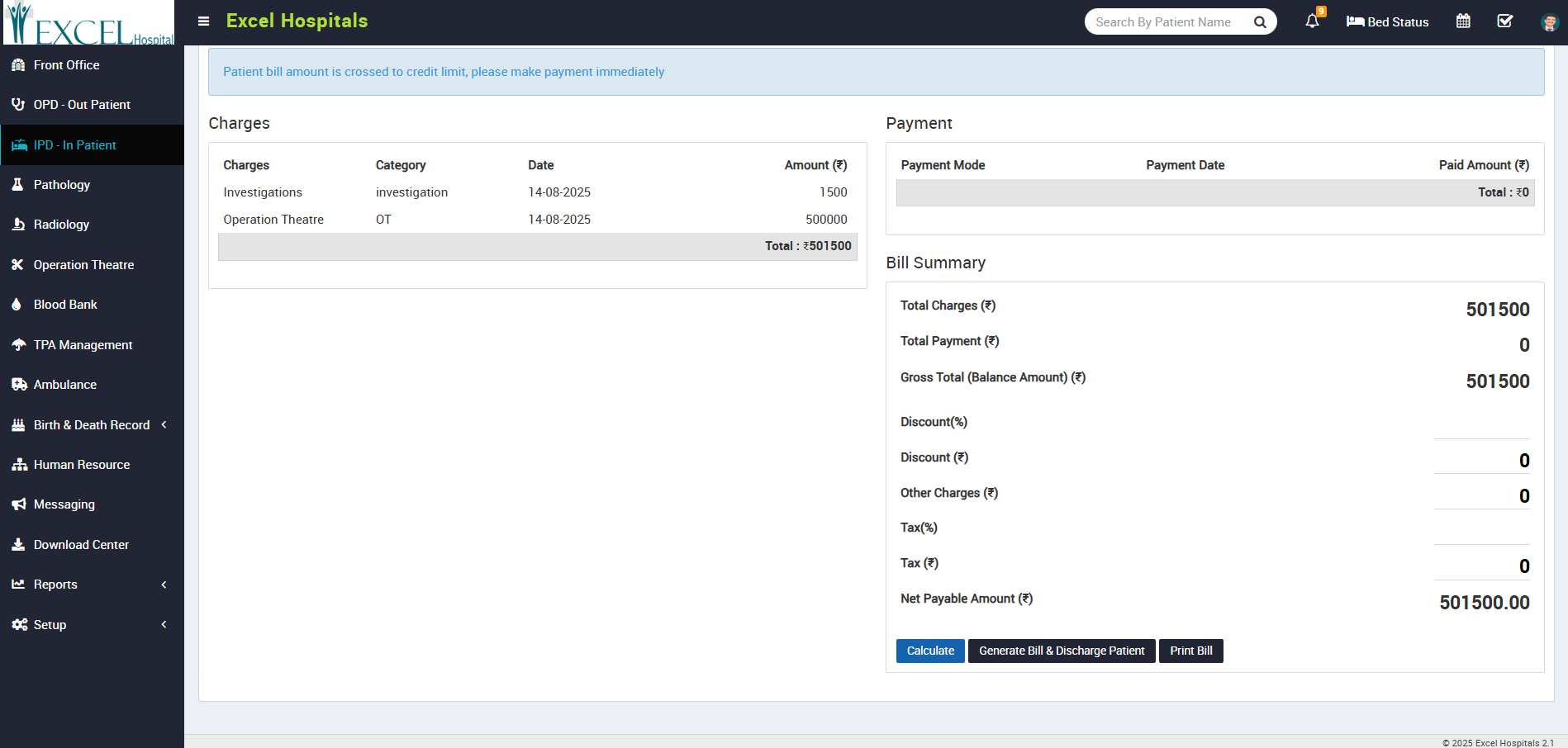Select the Investigations charge row

537,192
